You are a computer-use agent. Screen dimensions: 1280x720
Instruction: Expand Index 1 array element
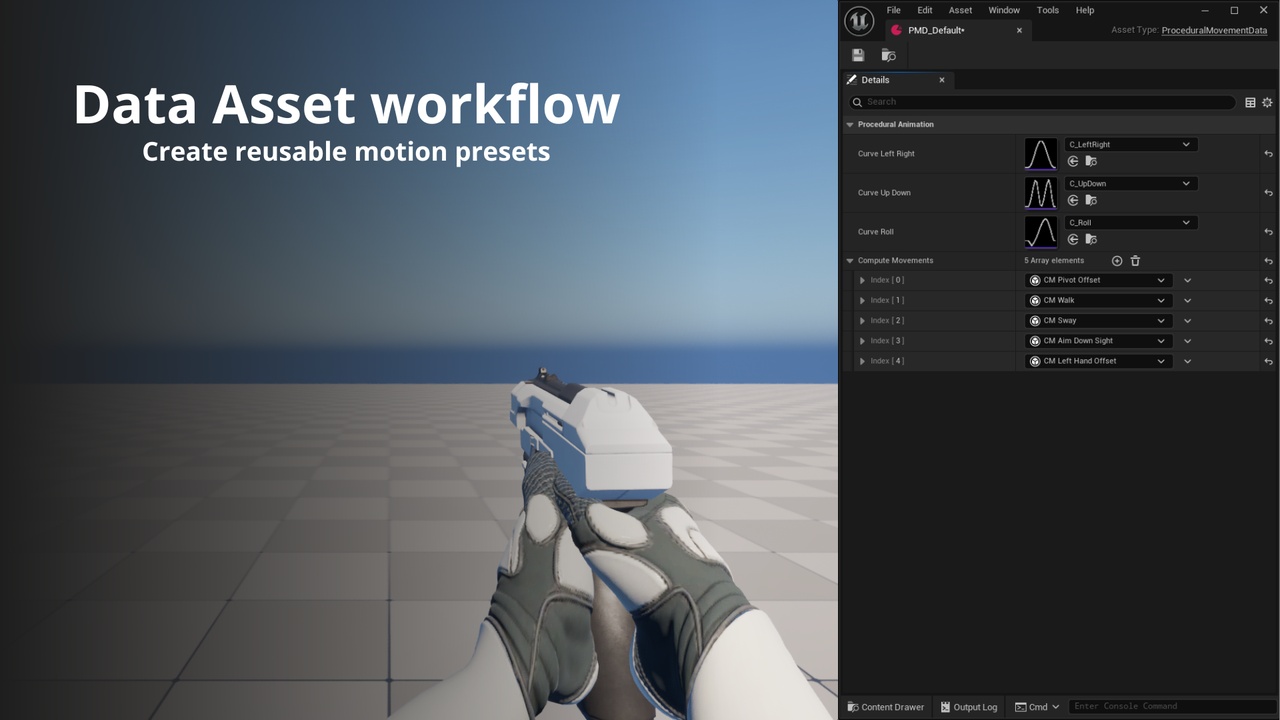tap(862, 301)
